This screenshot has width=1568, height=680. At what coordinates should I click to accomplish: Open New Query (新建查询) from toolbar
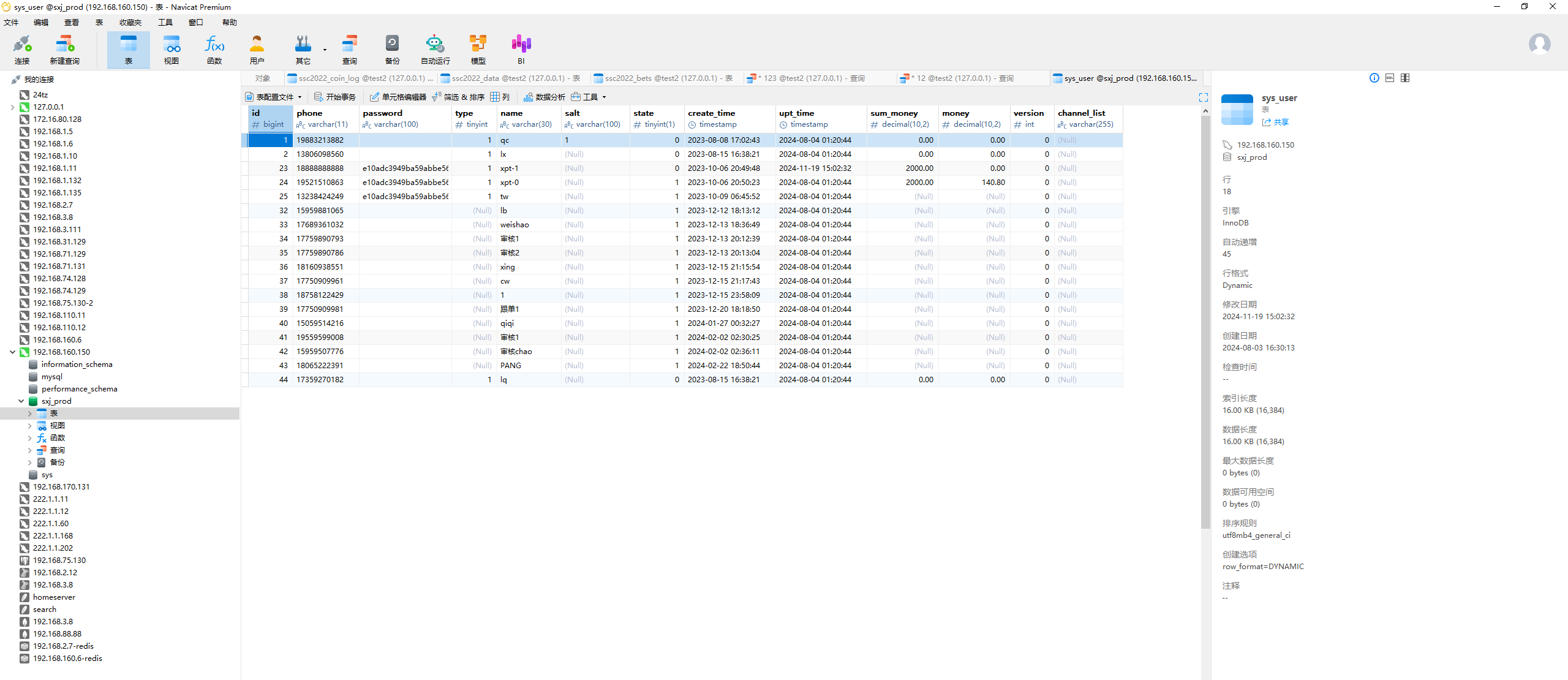(x=64, y=50)
